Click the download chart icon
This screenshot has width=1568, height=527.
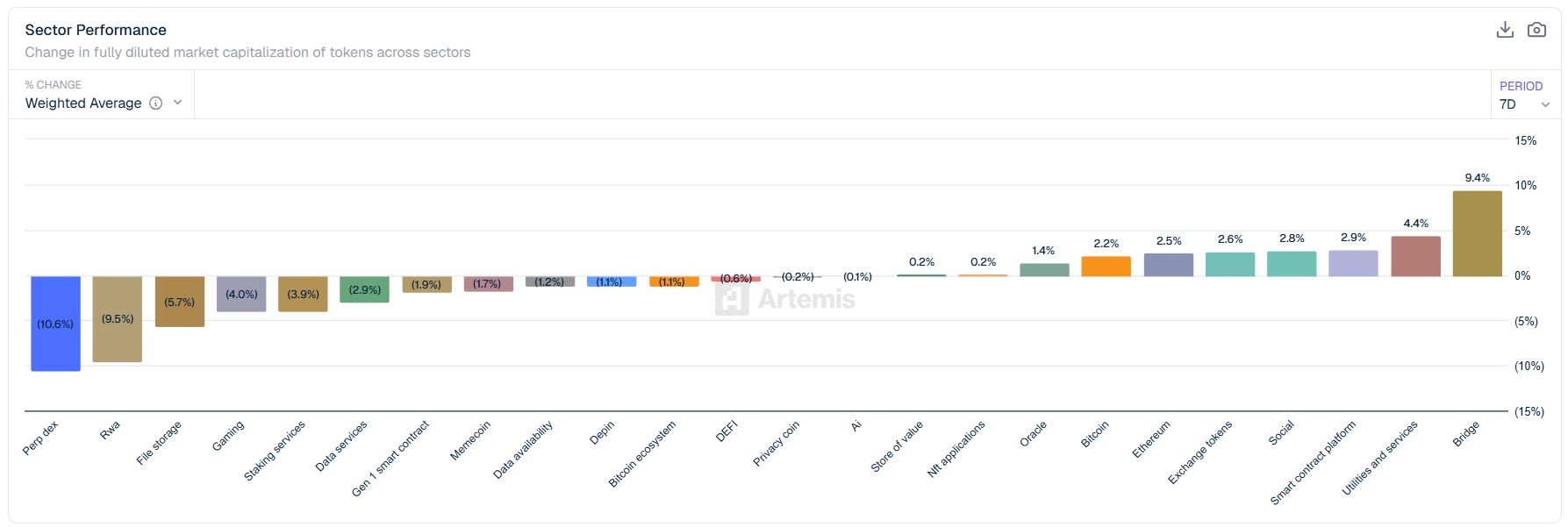click(x=1505, y=30)
